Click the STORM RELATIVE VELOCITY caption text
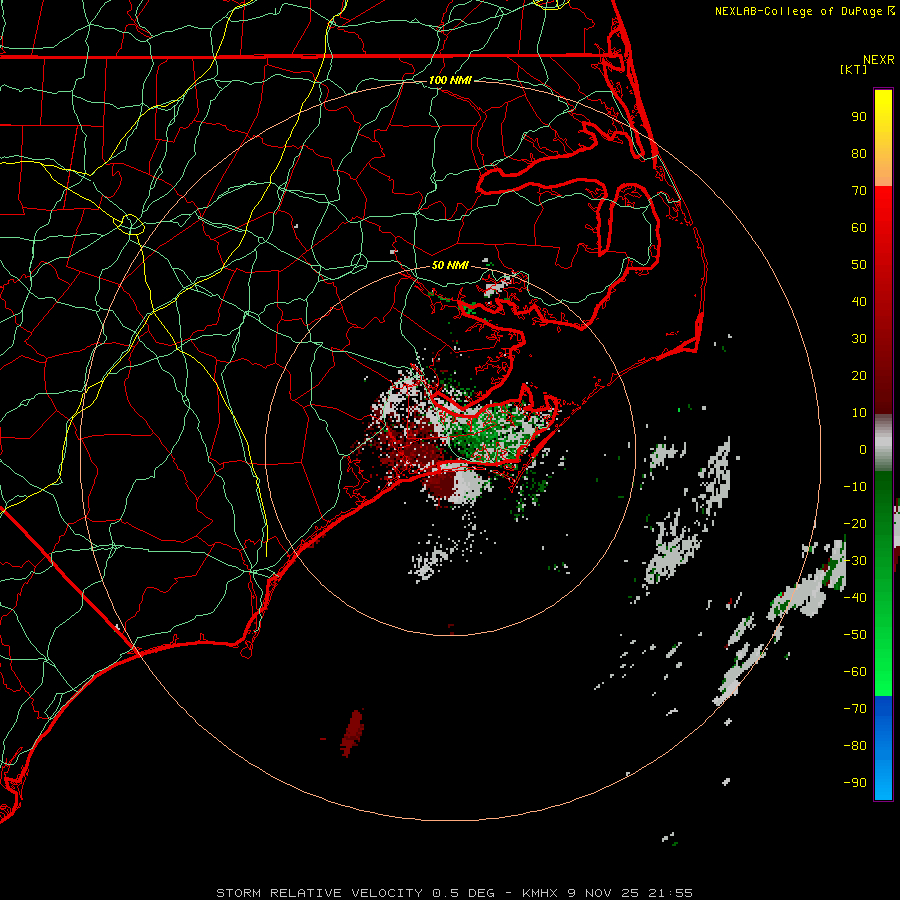Viewport: 900px width, 900px height. coord(319,893)
